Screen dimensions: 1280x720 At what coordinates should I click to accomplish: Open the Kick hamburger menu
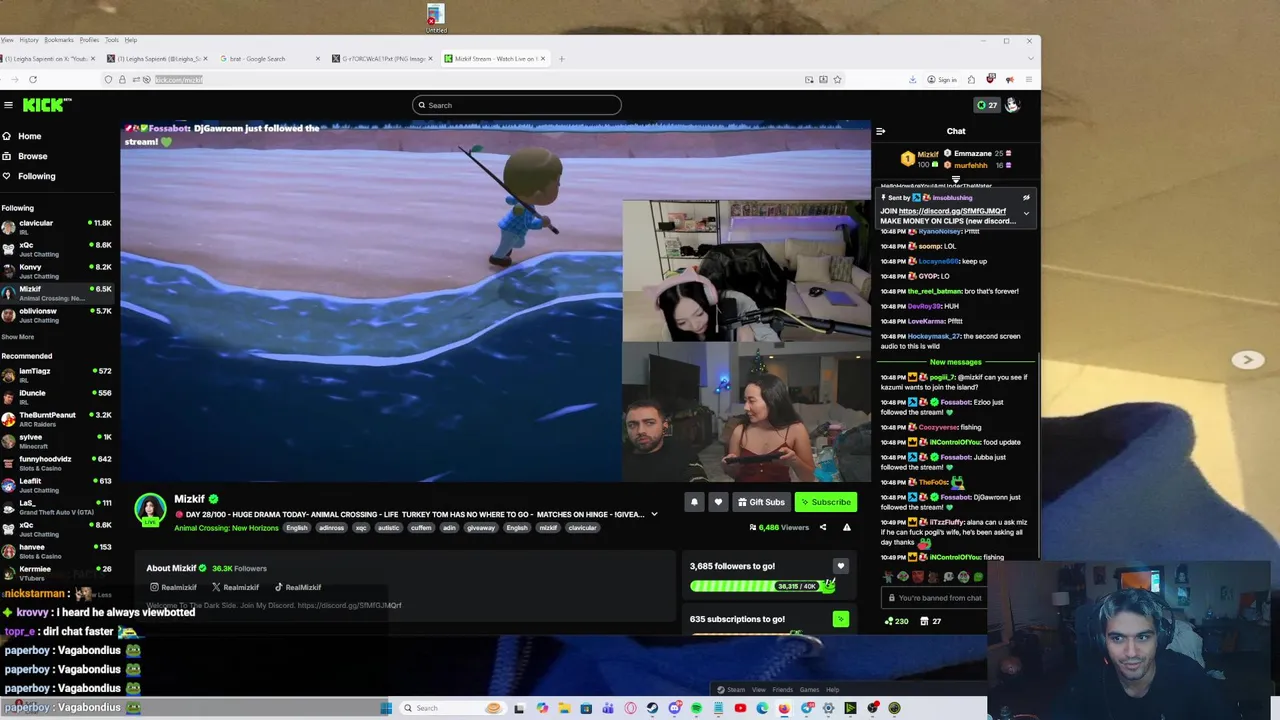point(8,105)
